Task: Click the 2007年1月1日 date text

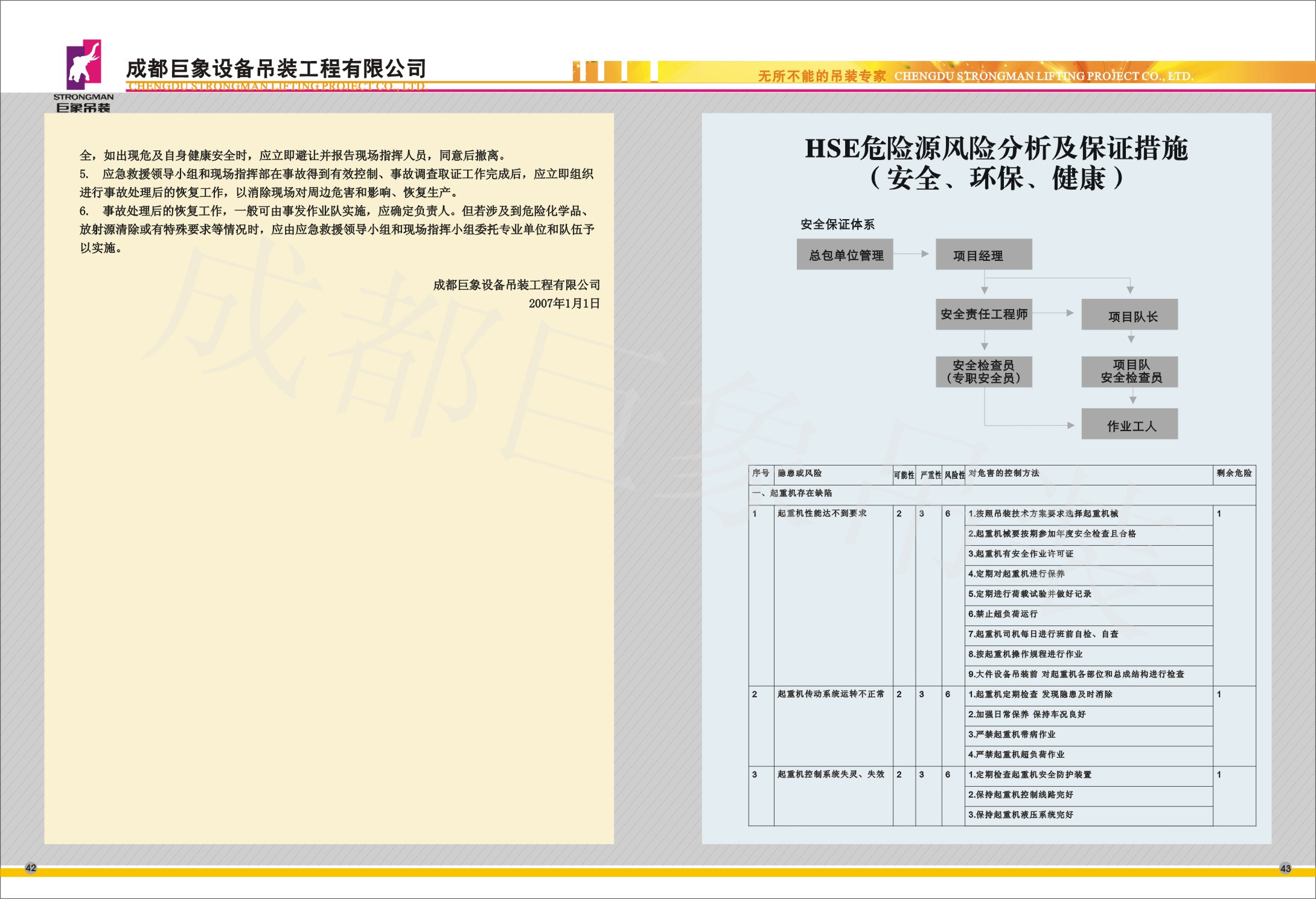Action: (564, 304)
